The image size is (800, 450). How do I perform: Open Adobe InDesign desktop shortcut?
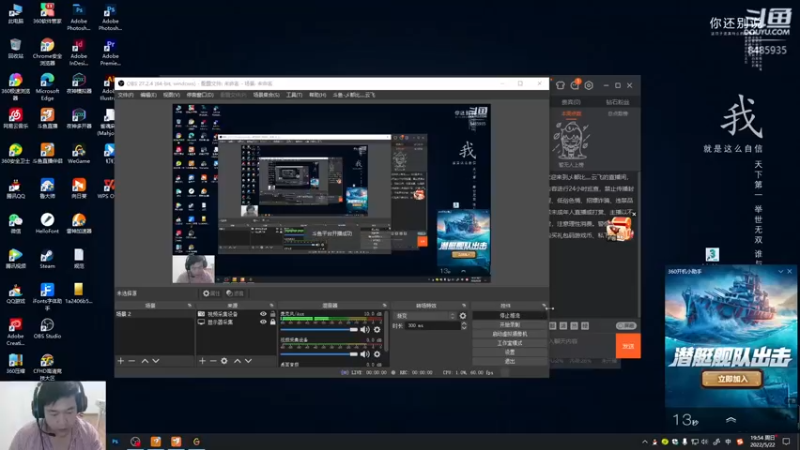[79, 52]
